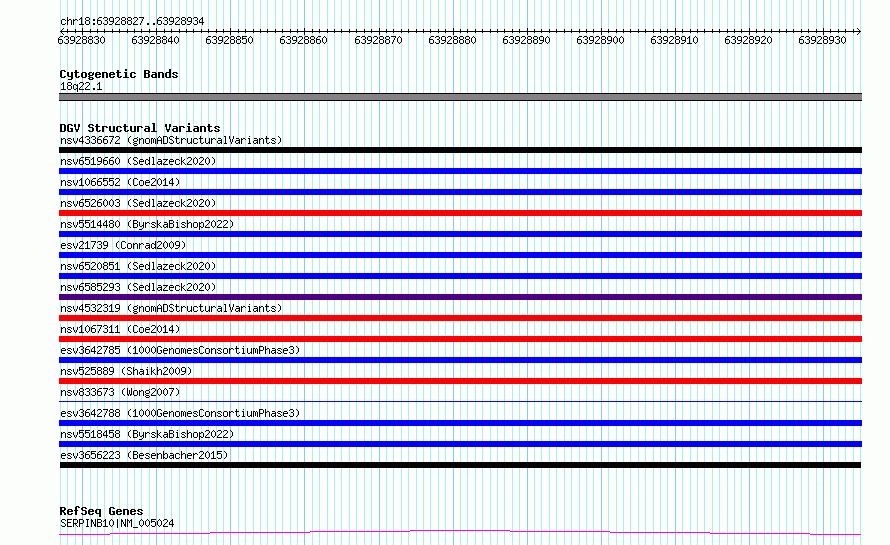The width and height of the screenshot is (890, 545).
Task: Click the blue bar for nsv6519660
Action: point(460,171)
